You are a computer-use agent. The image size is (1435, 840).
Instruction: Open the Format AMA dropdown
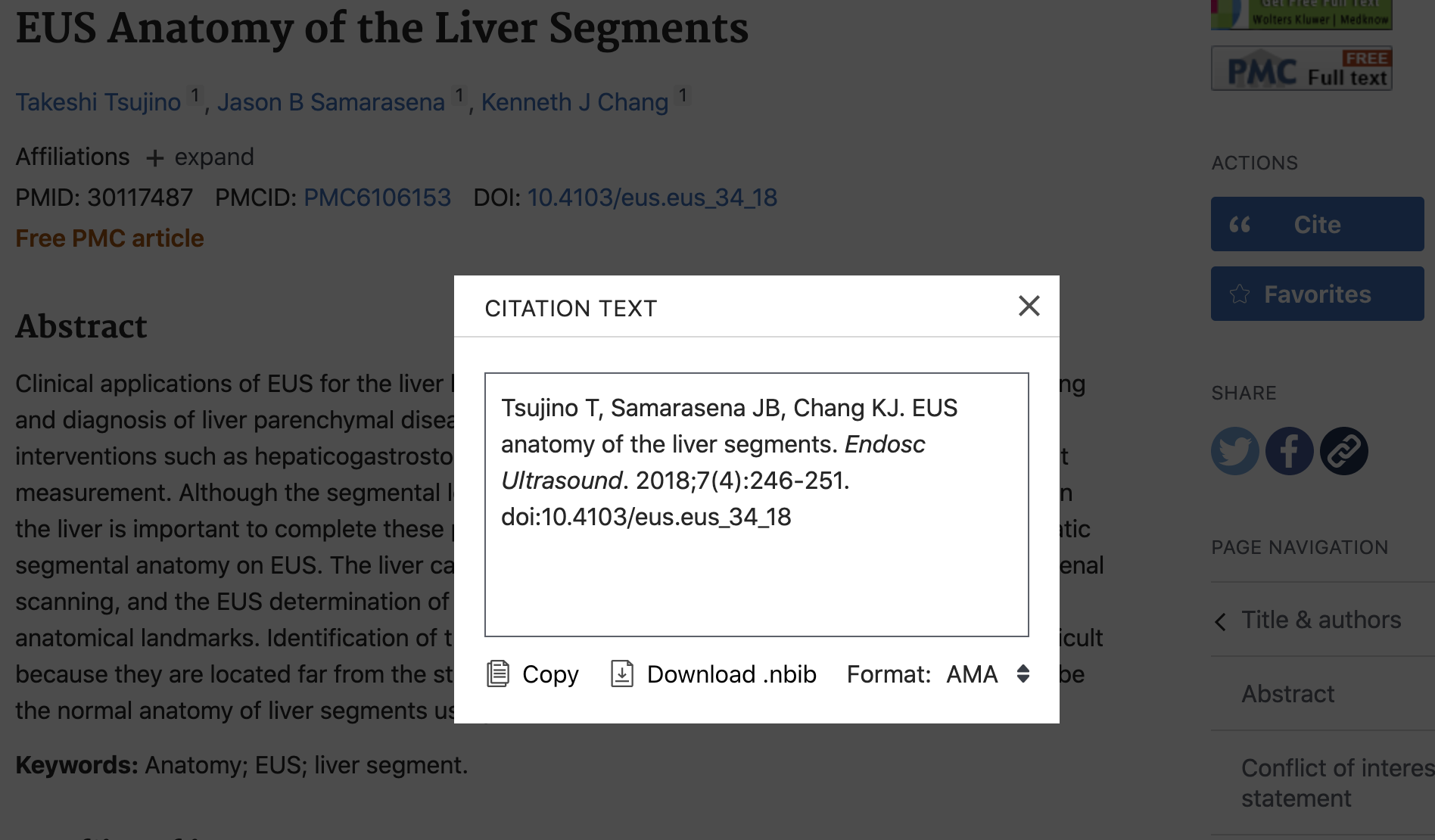[988, 674]
